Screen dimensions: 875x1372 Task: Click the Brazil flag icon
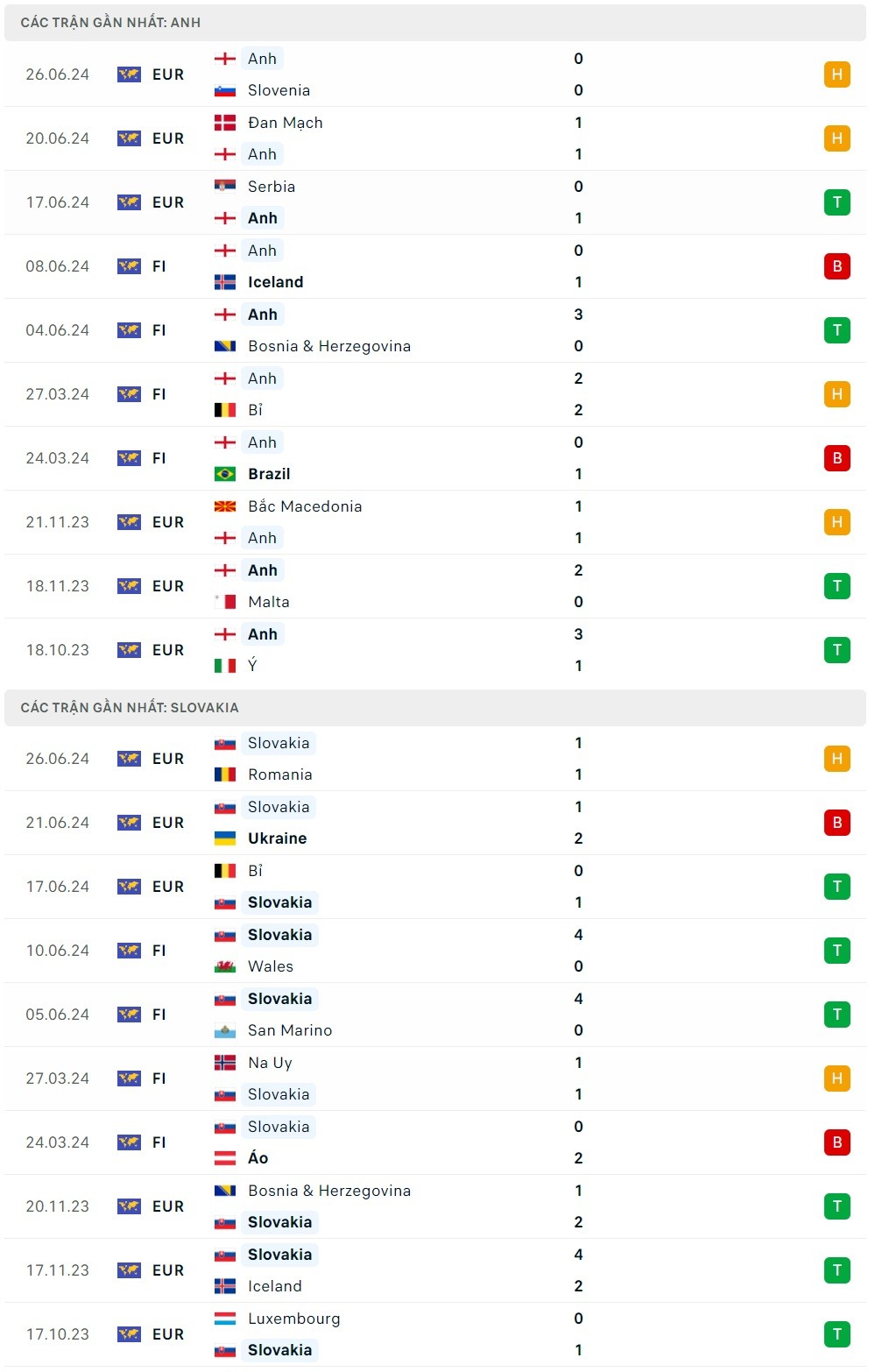point(225,474)
